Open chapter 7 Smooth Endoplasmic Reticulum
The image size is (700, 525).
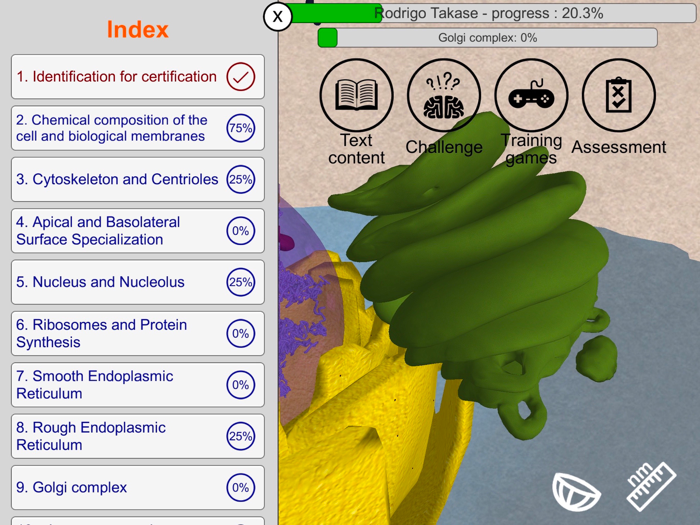point(138,385)
